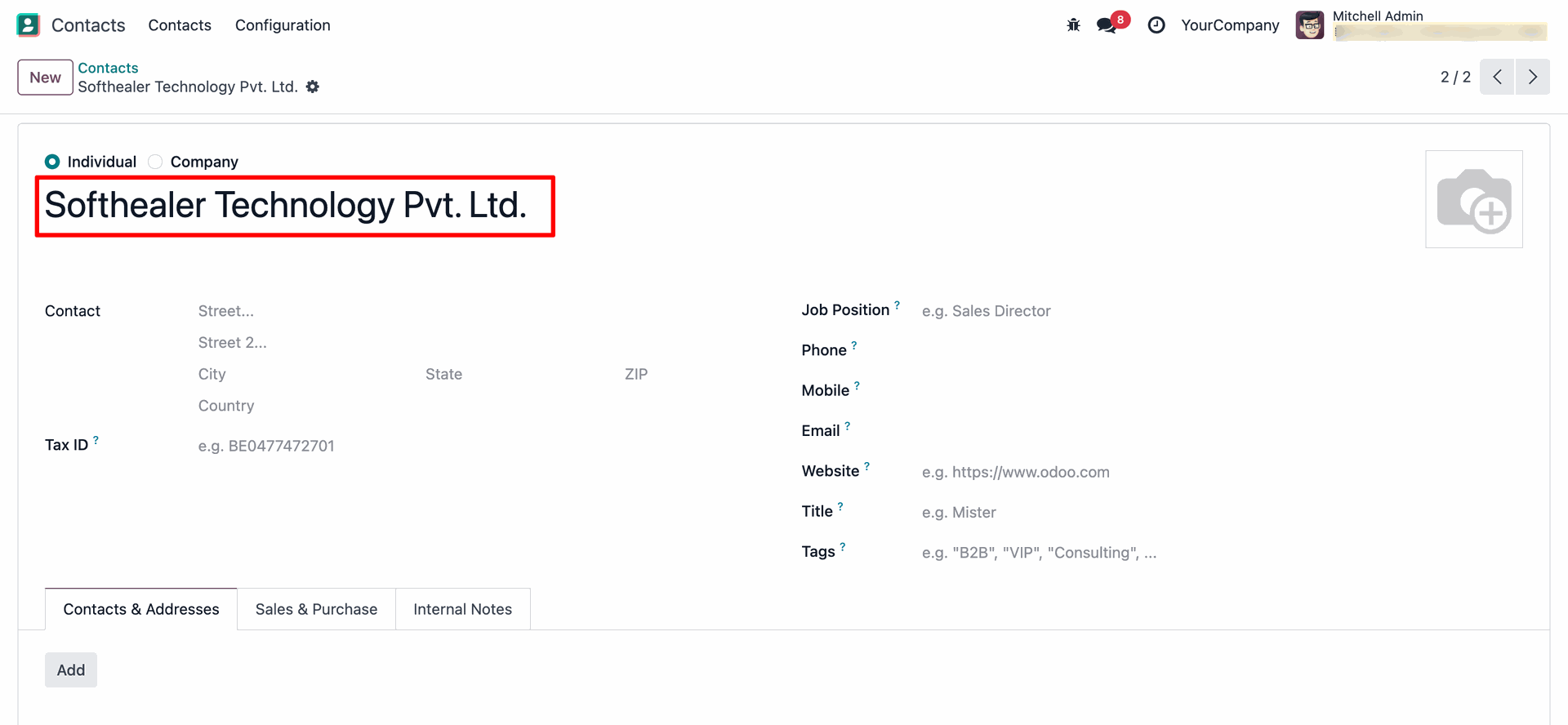Select the Company radio option
Viewport: 1568px width, 725px height.
pos(155,162)
